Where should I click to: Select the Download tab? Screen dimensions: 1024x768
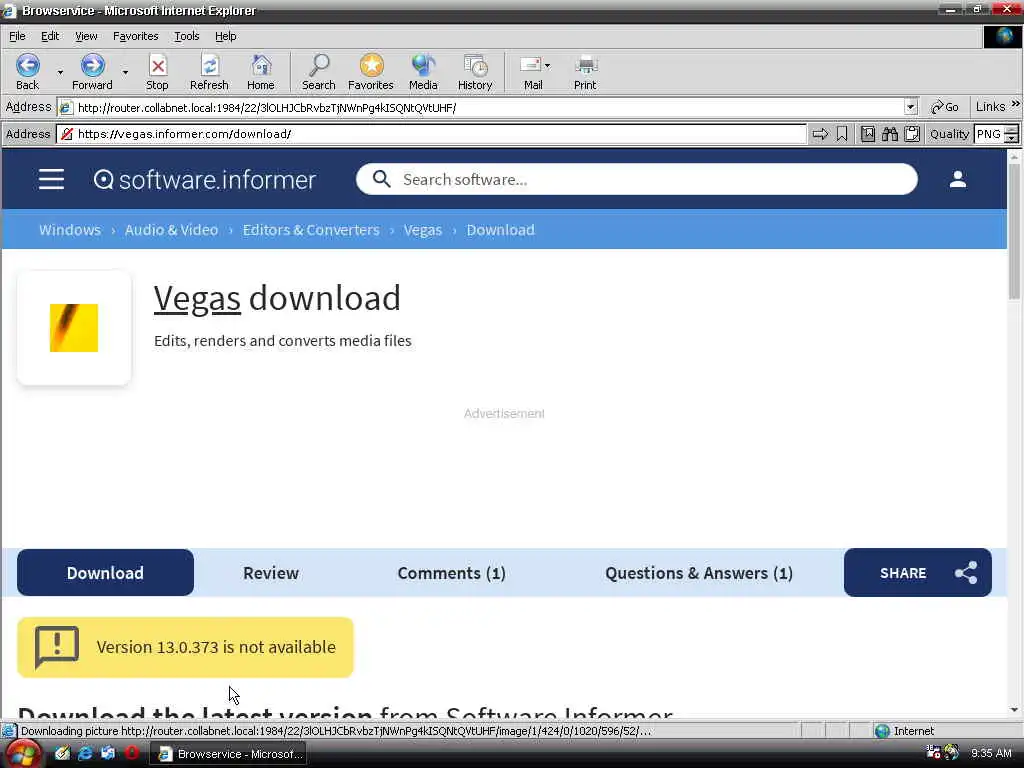tap(105, 573)
